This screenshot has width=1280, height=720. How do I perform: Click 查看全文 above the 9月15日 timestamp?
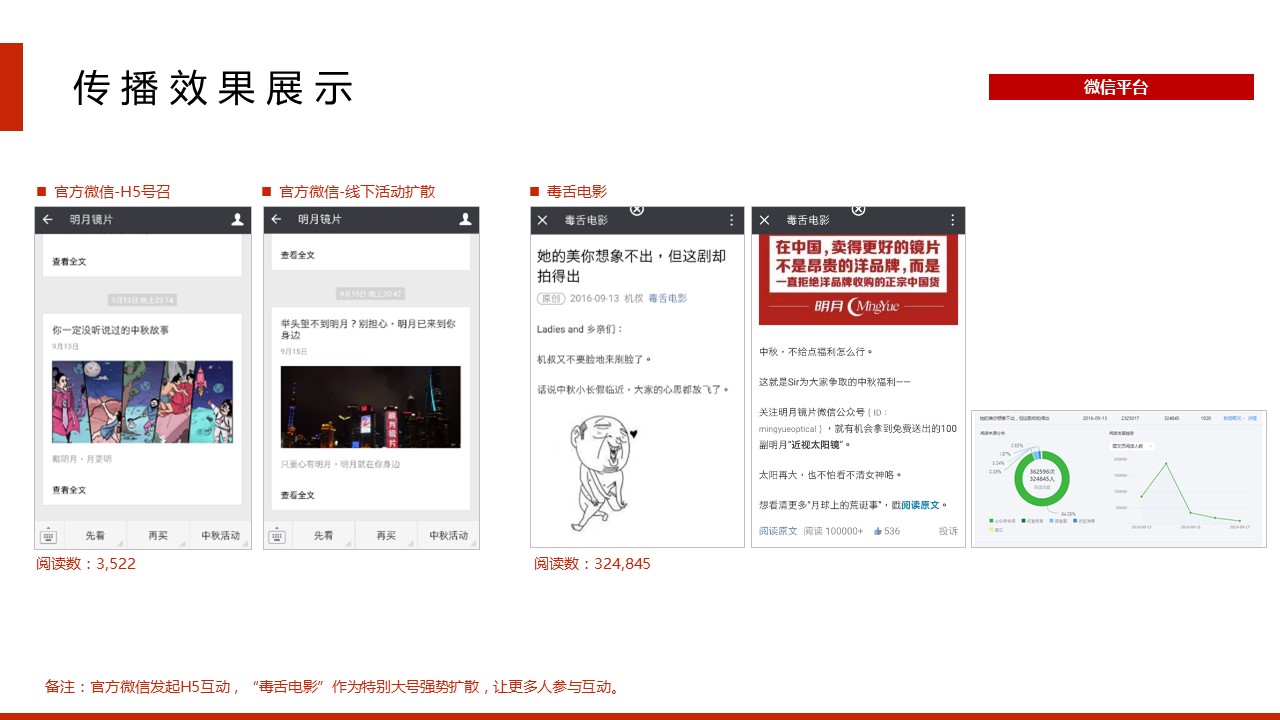point(298,256)
